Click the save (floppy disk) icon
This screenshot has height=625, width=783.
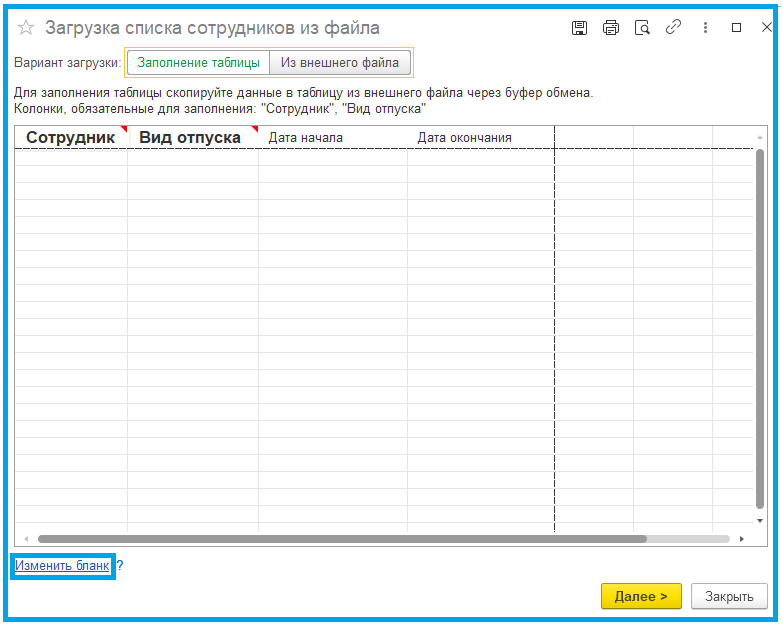pyautogui.click(x=580, y=28)
